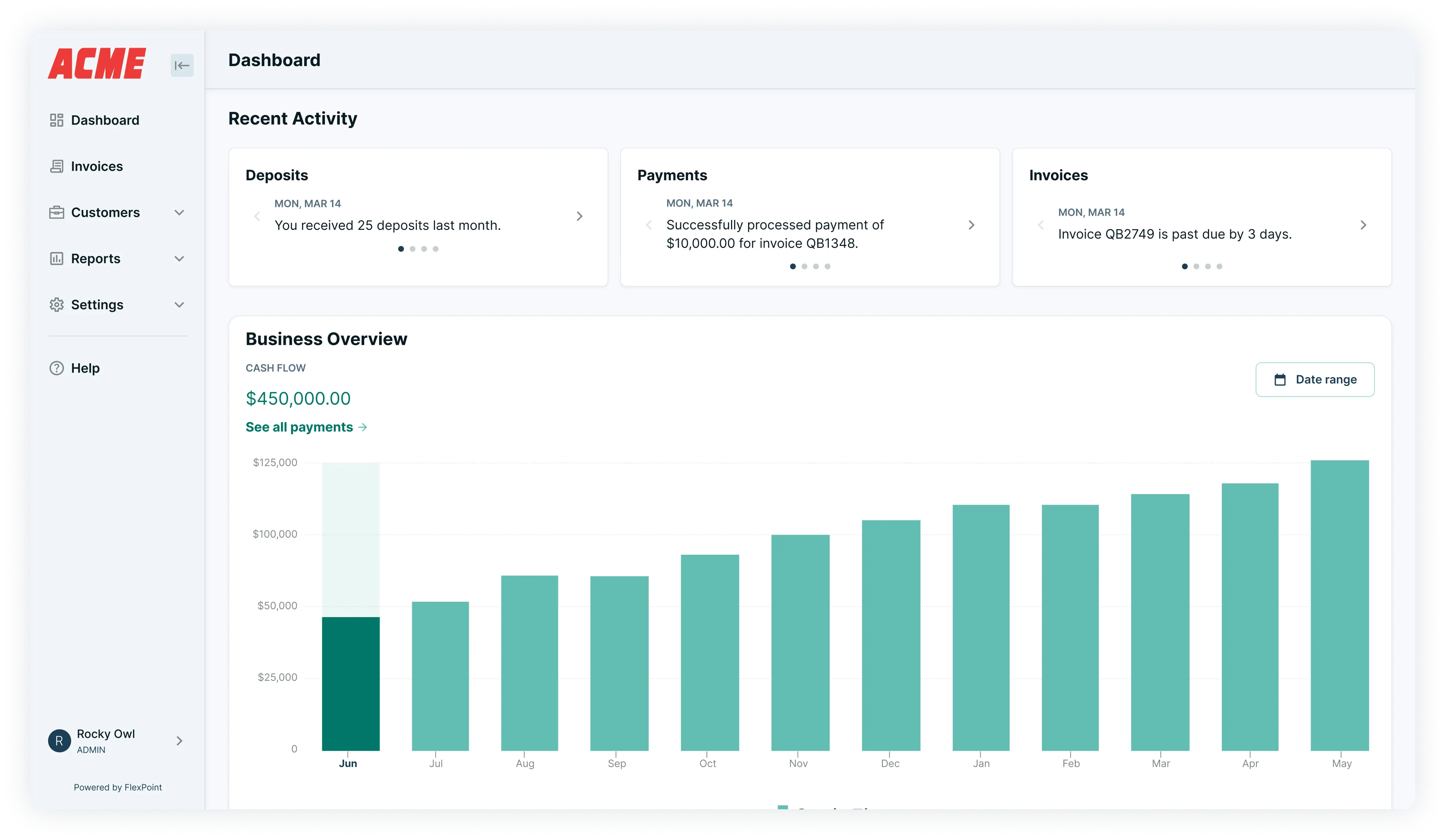This screenshot has height=840, width=1446.
Task: Click the ACME logo
Action: click(x=96, y=63)
